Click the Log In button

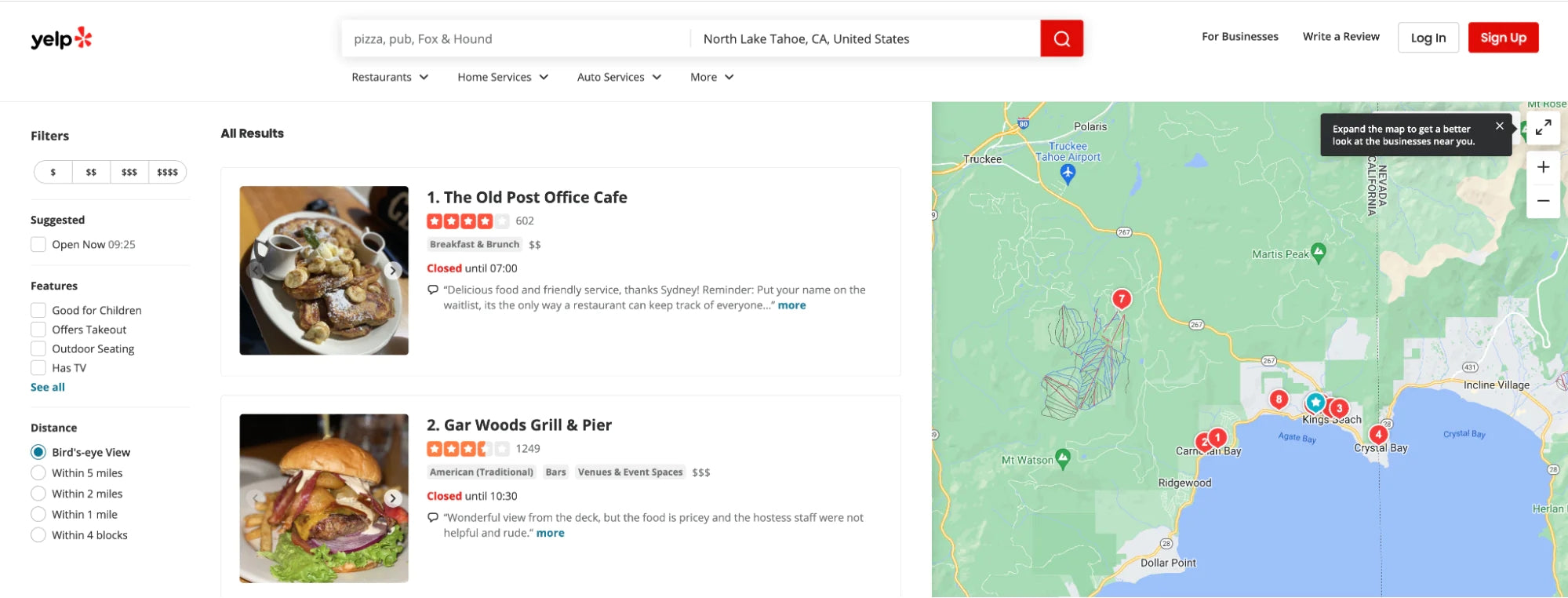tap(1428, 38)
